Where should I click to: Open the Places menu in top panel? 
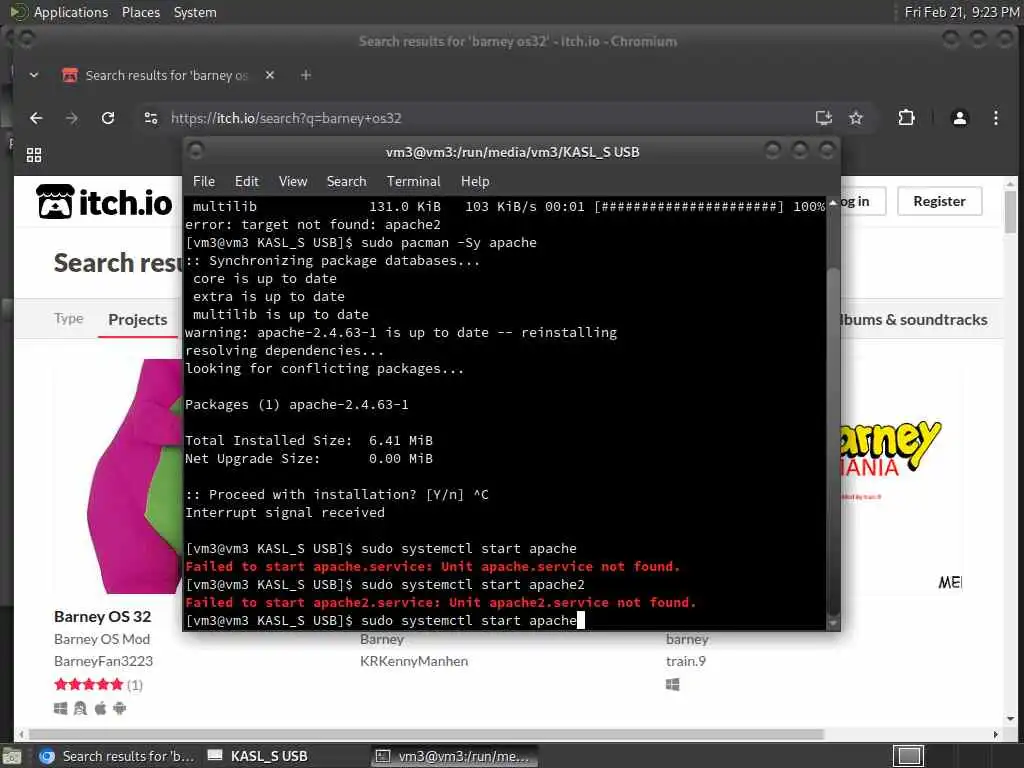(x=141, y=12)
